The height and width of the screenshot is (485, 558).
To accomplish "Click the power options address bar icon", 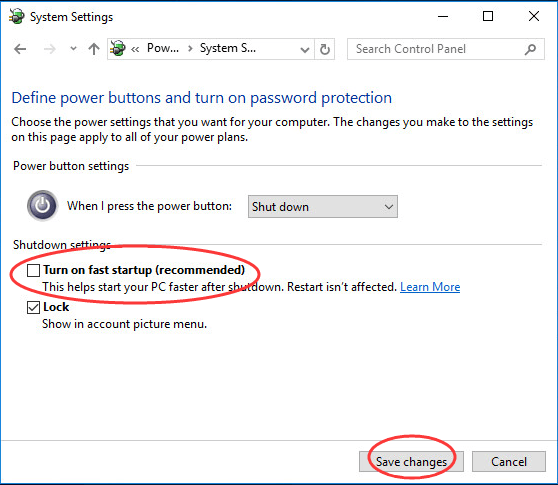I will pyautogui.click(x=118, y=48).
